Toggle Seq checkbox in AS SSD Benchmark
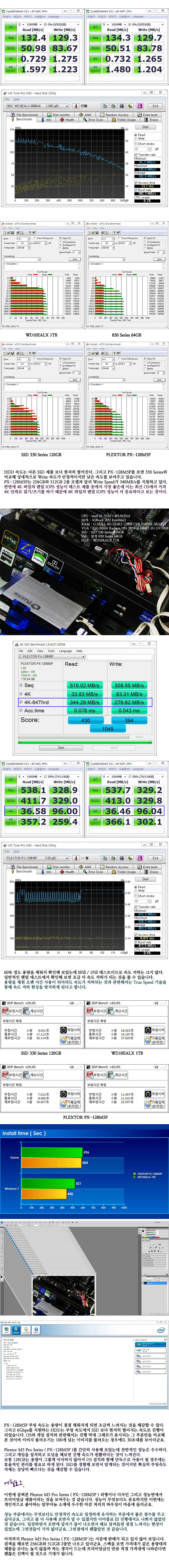This screenshot has height=1568, width=169. click(x=21, y=685)
